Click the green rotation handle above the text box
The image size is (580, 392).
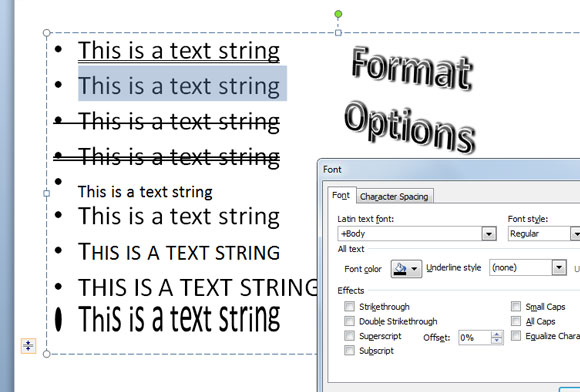(338, 14)
